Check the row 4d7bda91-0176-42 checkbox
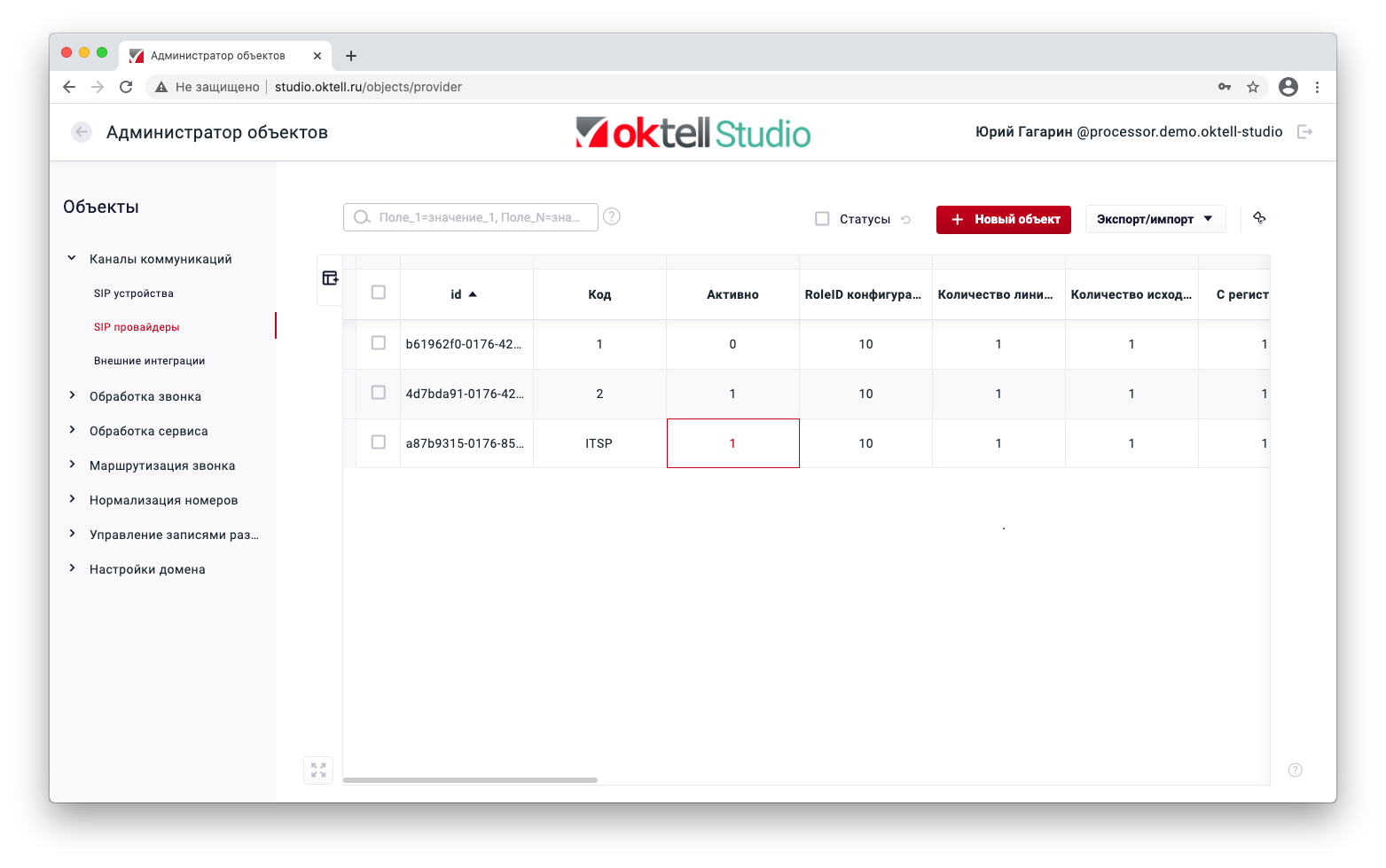Screen dimensions: 1386x868 point(379,392)
